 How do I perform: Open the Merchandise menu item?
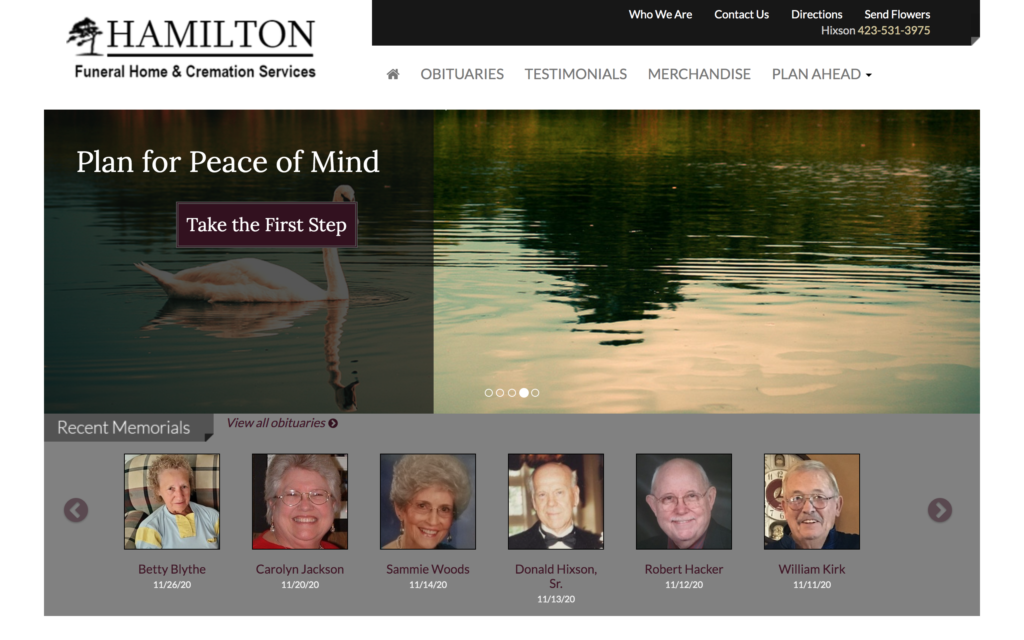[699, 74]
